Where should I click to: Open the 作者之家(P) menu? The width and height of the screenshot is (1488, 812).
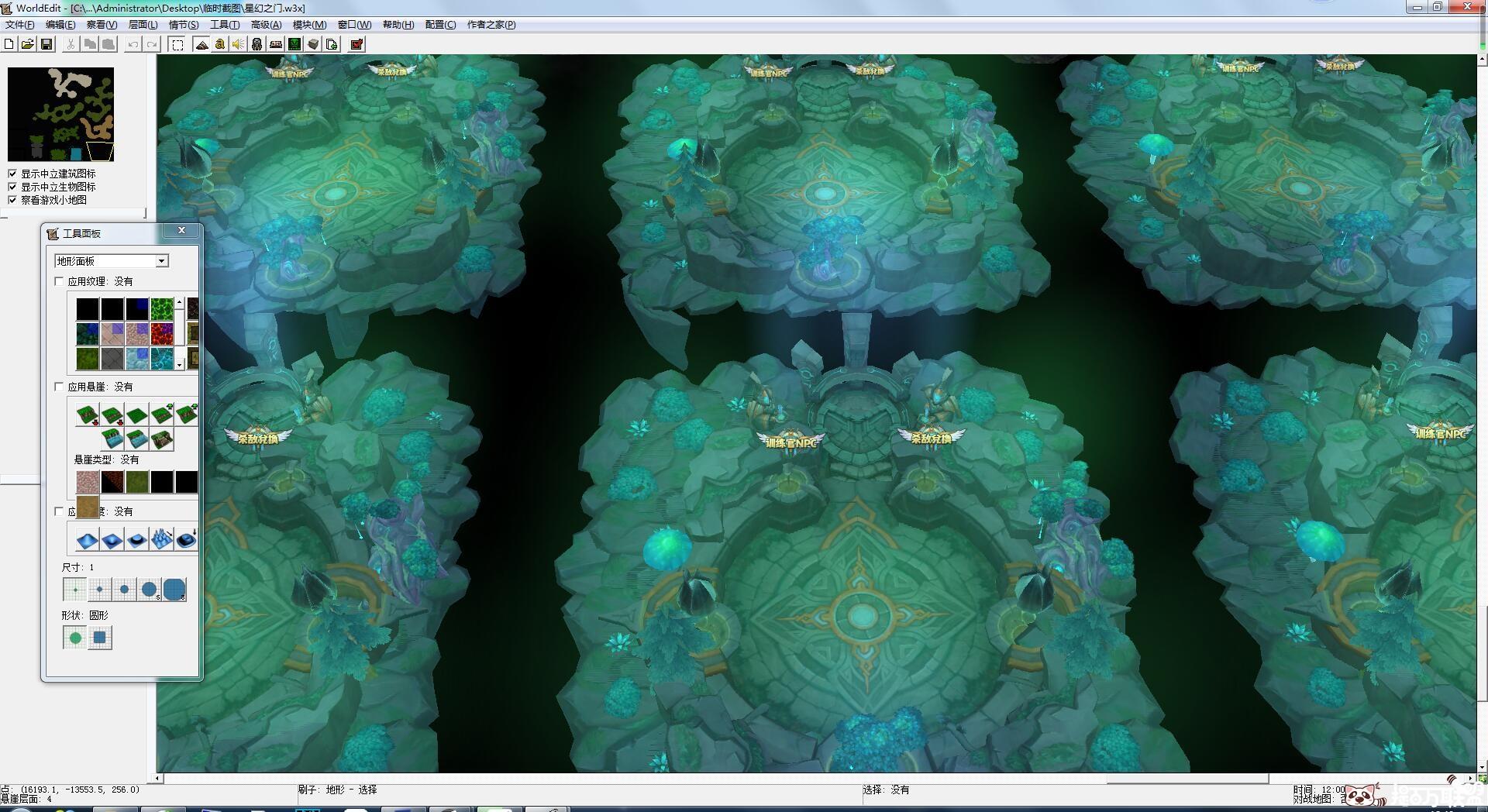[491, 25]
